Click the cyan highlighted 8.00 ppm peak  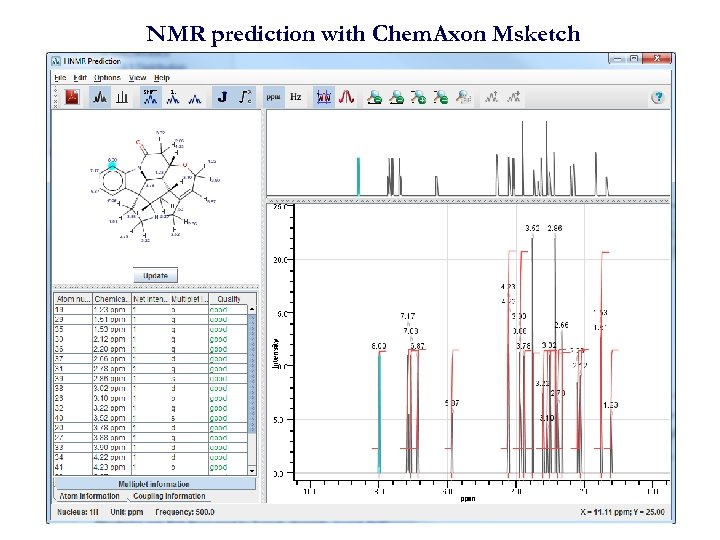pyautogui.click(x=379, y=412)
